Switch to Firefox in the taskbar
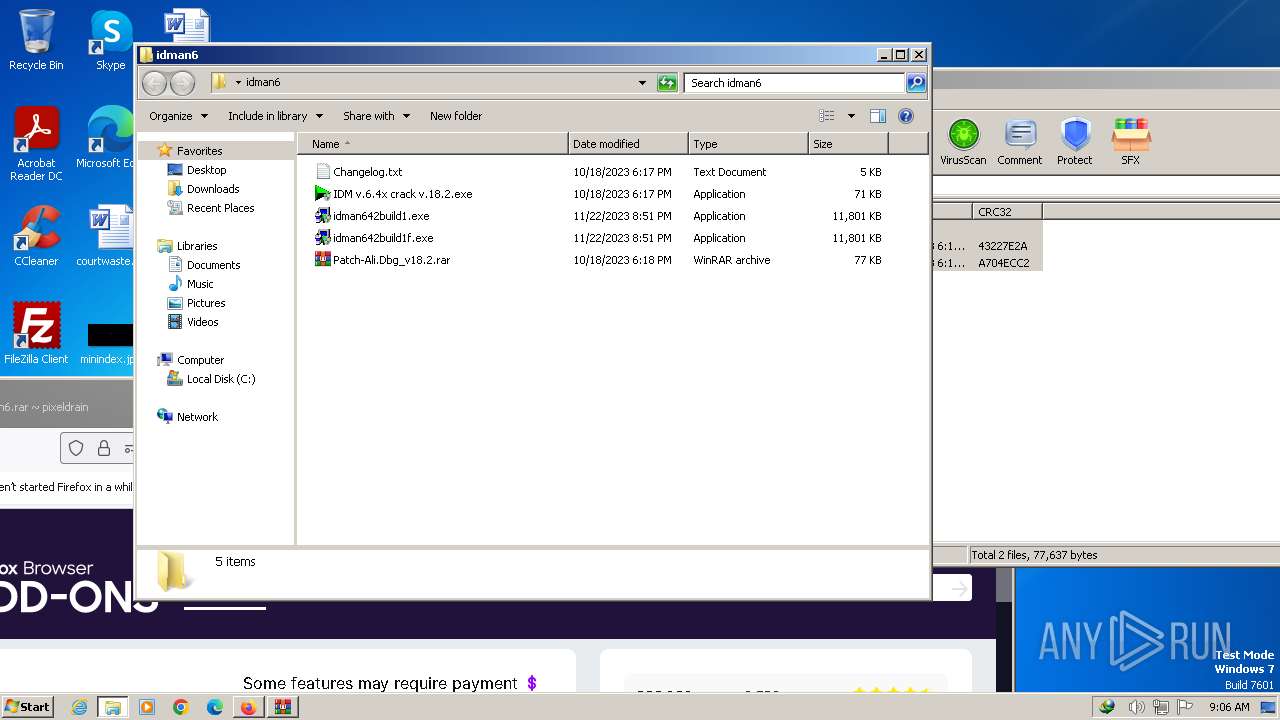The image size is (1280, 720). (248, 707)
